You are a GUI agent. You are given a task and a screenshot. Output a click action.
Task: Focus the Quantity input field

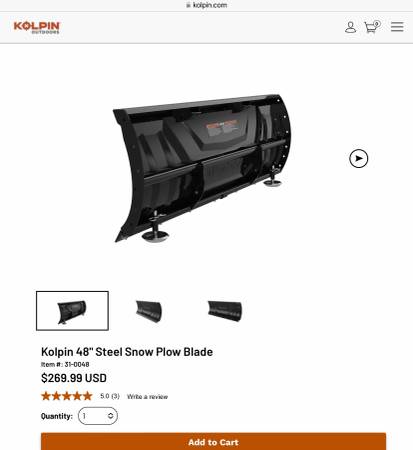click(x=98, y=416)
